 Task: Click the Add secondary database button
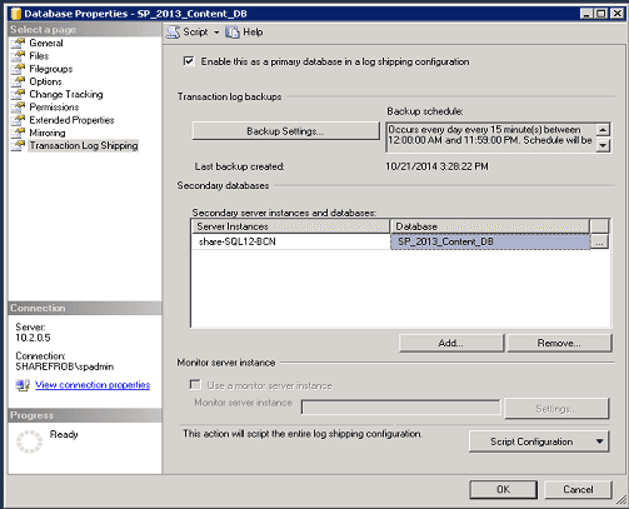(x=451, y=343)
